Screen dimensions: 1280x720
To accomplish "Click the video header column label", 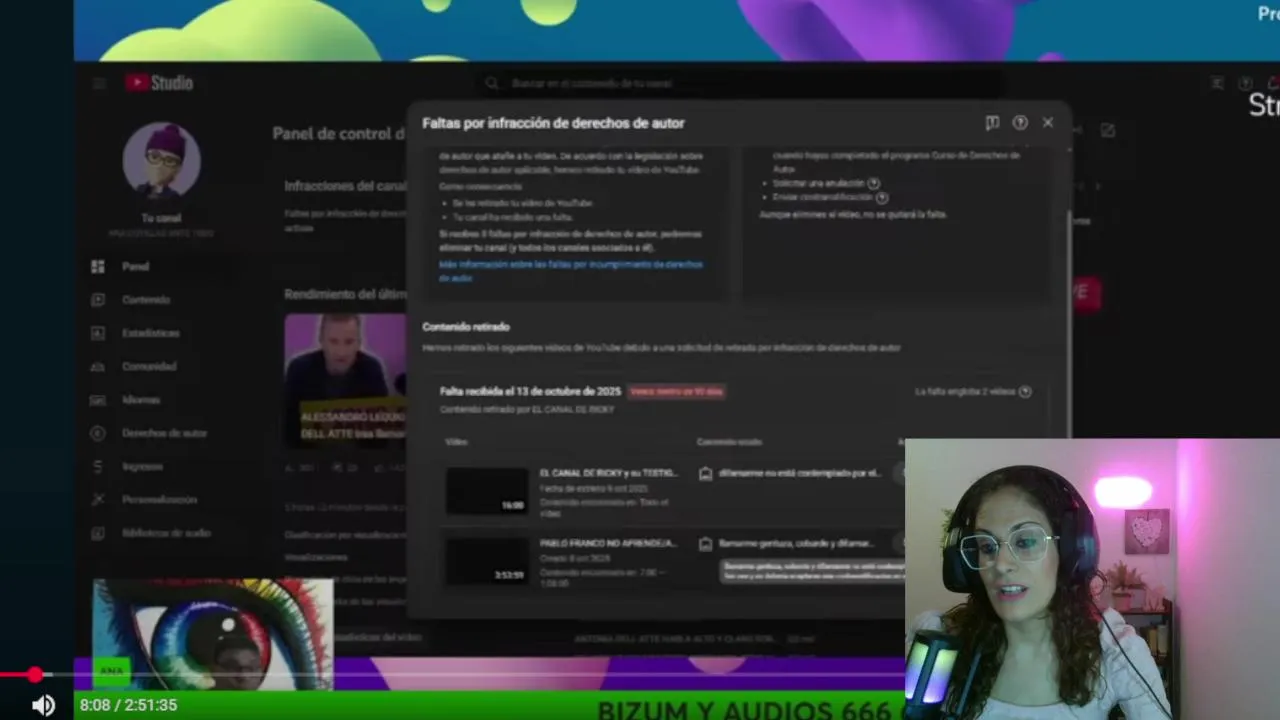I will click(456, 442).
